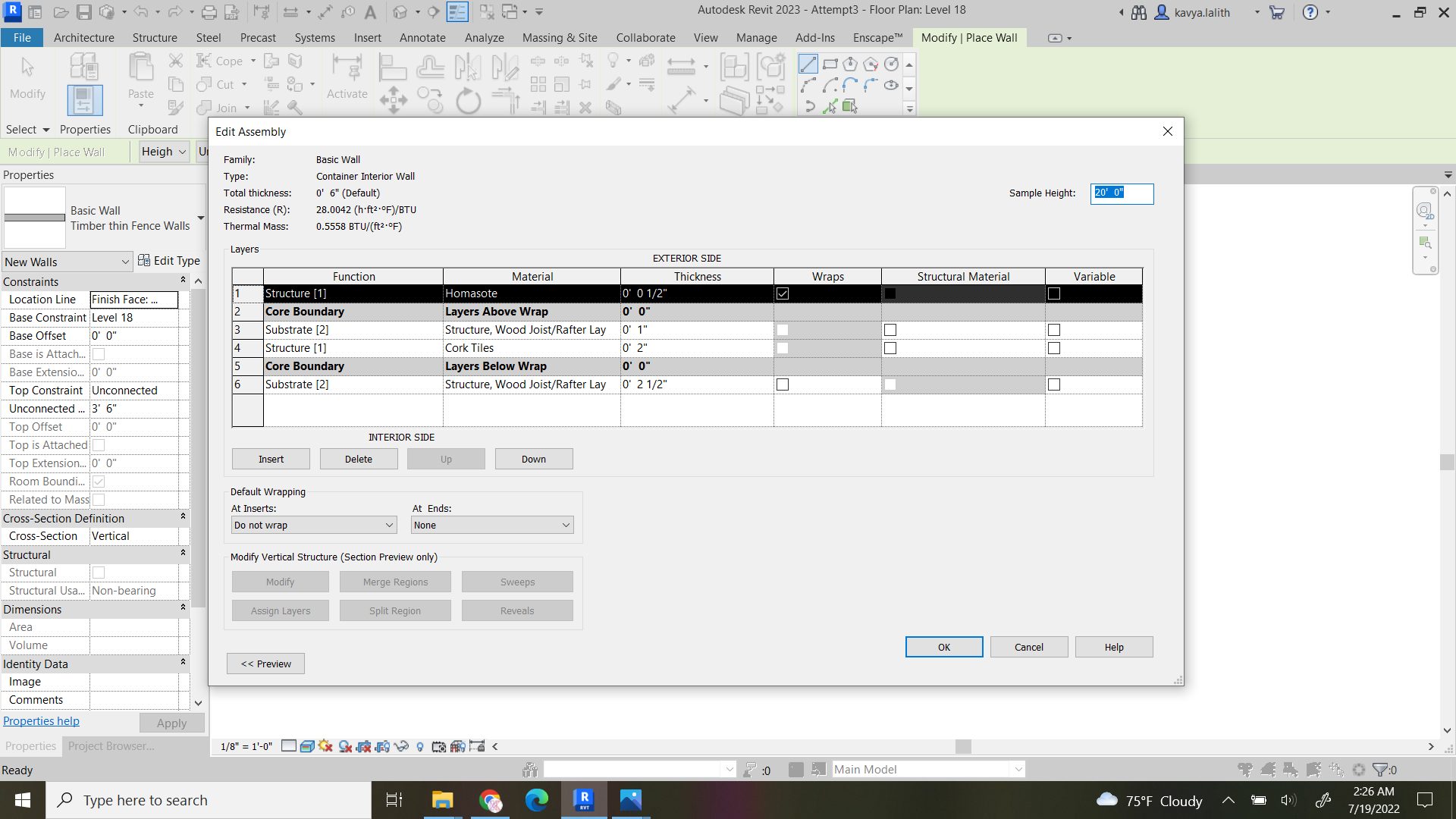Toggle Wraps checkbox for Homasote layer

point(783,293)
